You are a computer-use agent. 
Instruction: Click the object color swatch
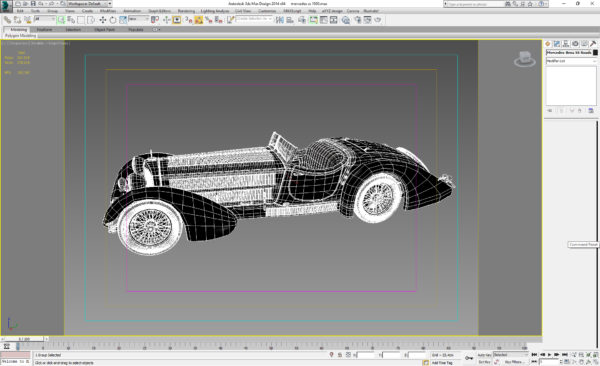coord(595,52)
